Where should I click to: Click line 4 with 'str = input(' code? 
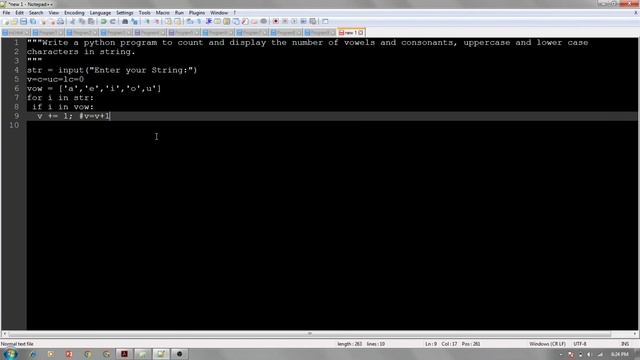112,70
